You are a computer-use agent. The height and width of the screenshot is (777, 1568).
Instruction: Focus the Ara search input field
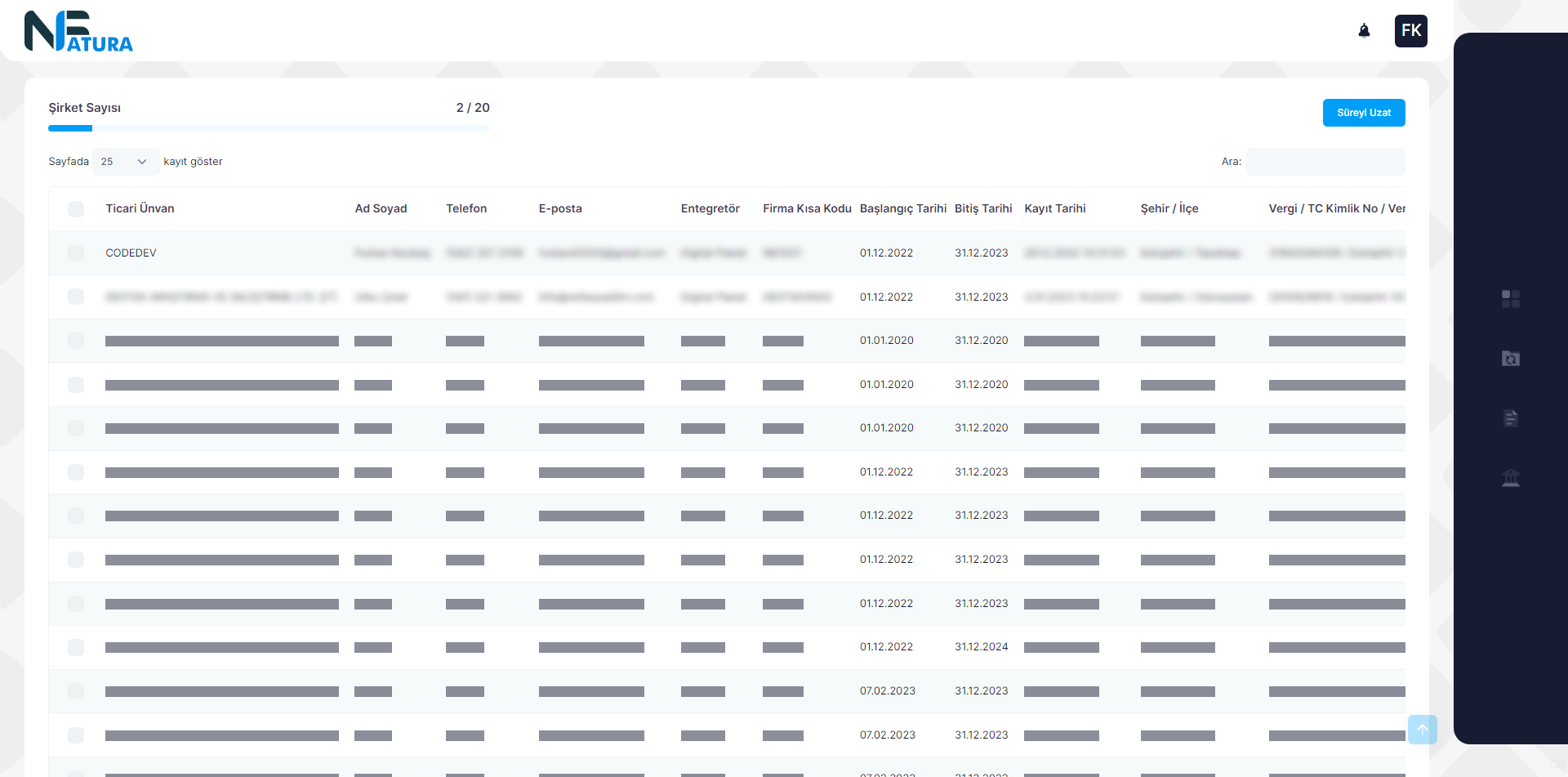pos(1325,162)
